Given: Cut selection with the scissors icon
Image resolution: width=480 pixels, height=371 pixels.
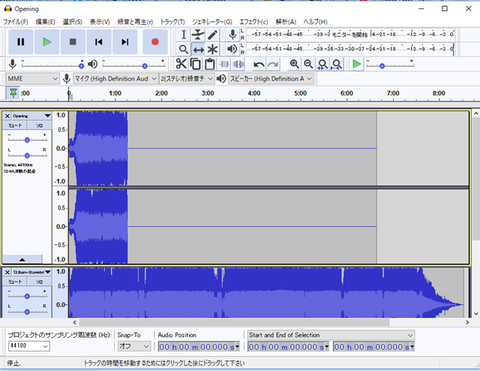Looking at the screenshot, I should (x=181, y=64).
